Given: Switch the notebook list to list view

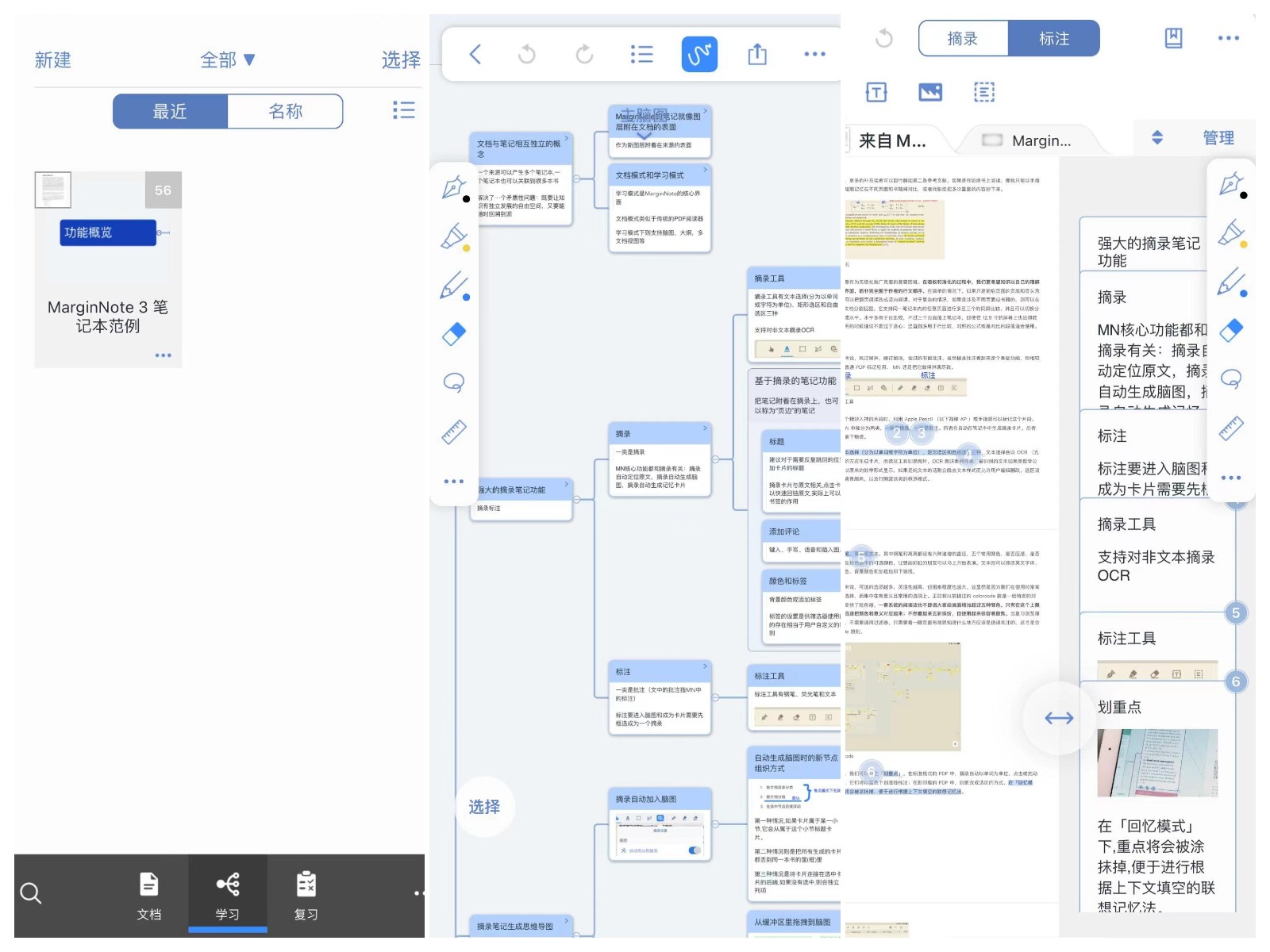Looking at the screenshot, I should tap(403, 110).
